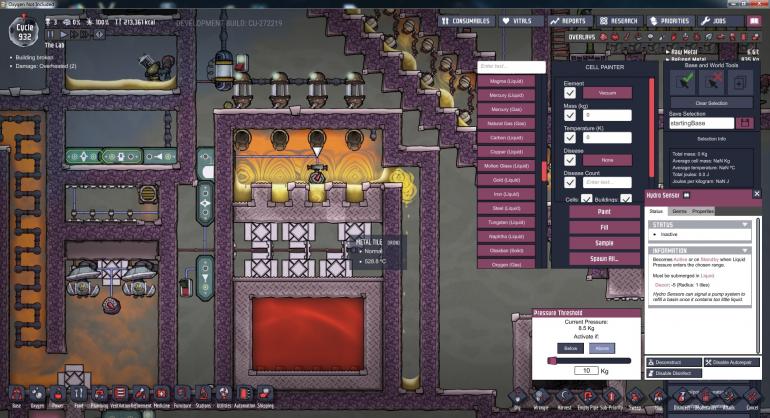This screenshot has height=418, width=770.
Task: Toggle the Element checkbox in Cell Painter
Action: point(570,92)
